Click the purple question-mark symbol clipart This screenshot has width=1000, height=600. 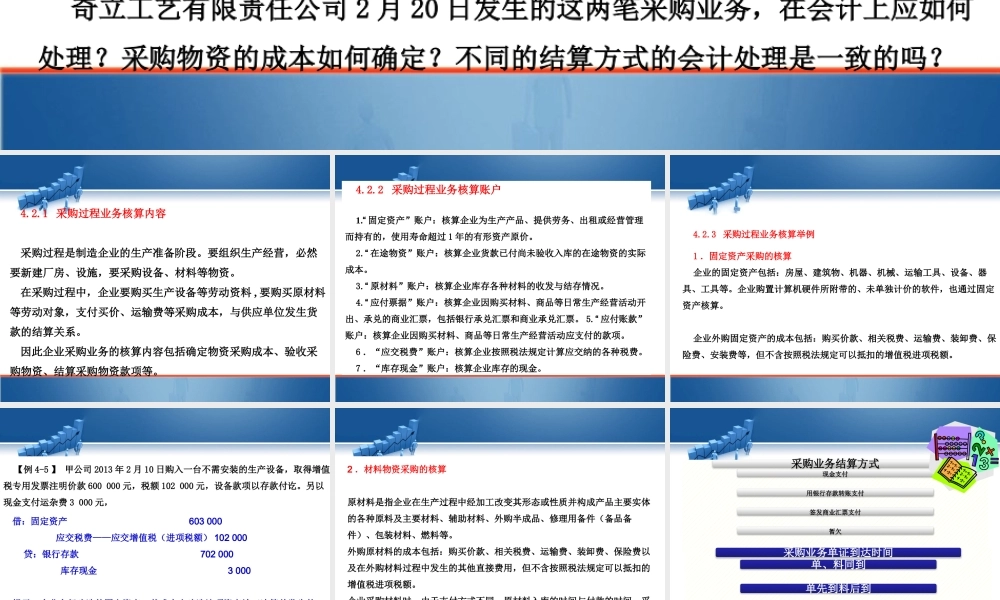(x=980, y=437)
